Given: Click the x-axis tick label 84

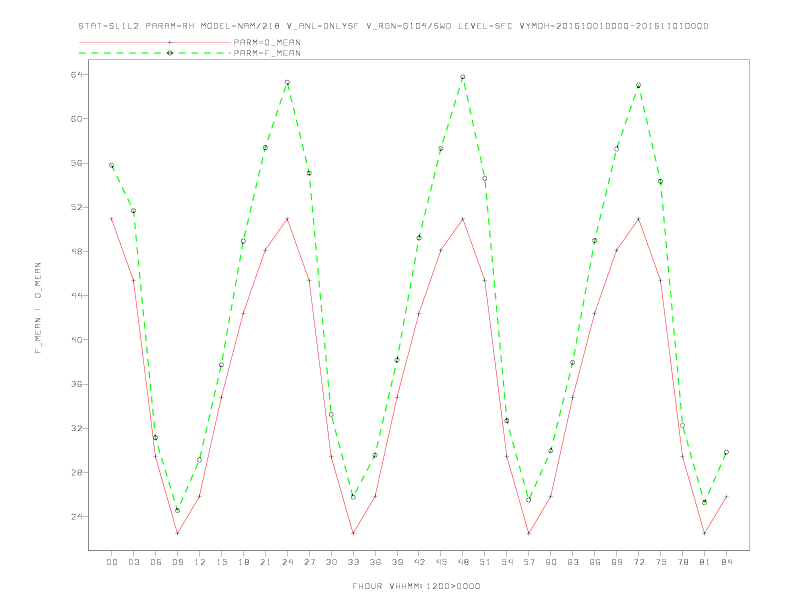Looking at the screenshot, I should (726, 562).
